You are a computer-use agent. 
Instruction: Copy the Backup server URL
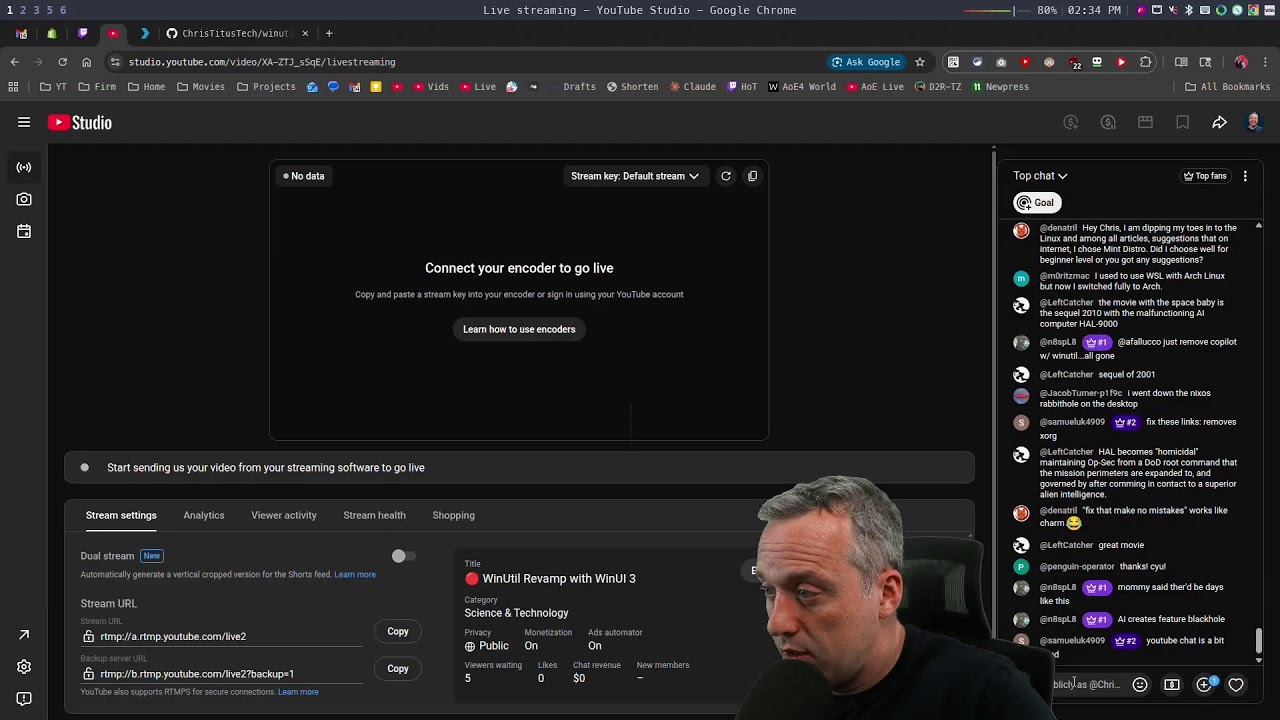[x=398, y=669]
